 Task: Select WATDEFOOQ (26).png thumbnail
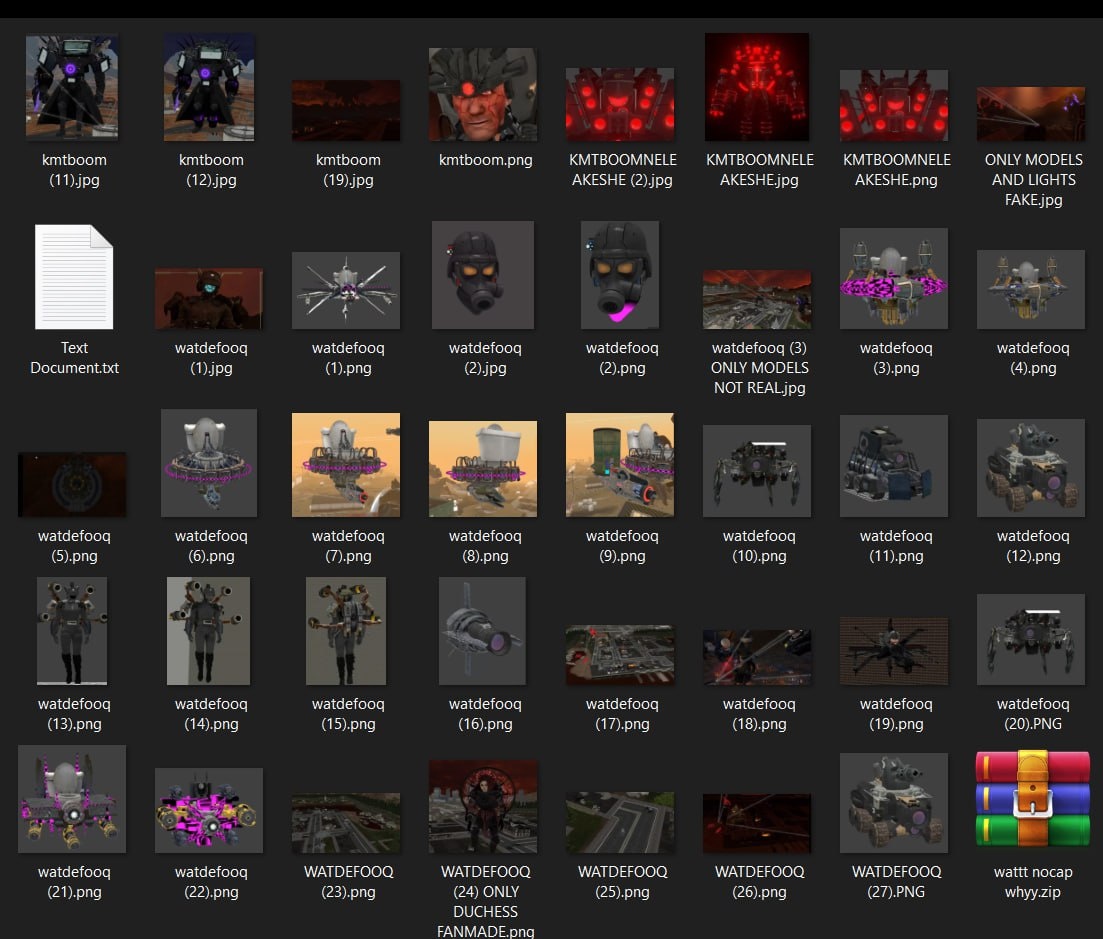coord(757,824)
